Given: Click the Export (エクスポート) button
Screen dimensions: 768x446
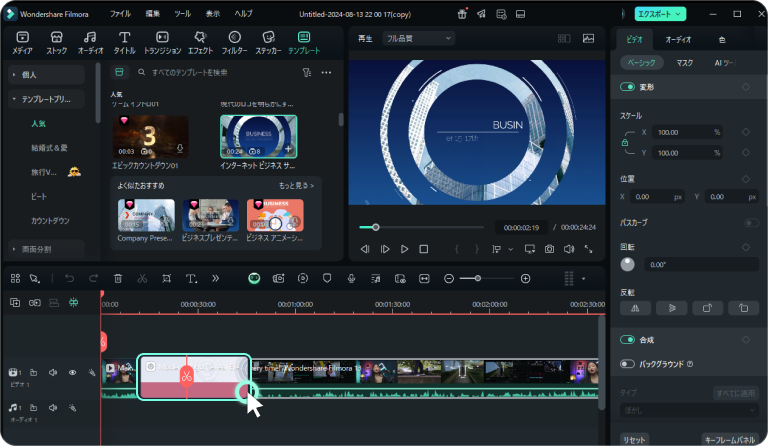Looking at the screenshot, I should point(660,14).
